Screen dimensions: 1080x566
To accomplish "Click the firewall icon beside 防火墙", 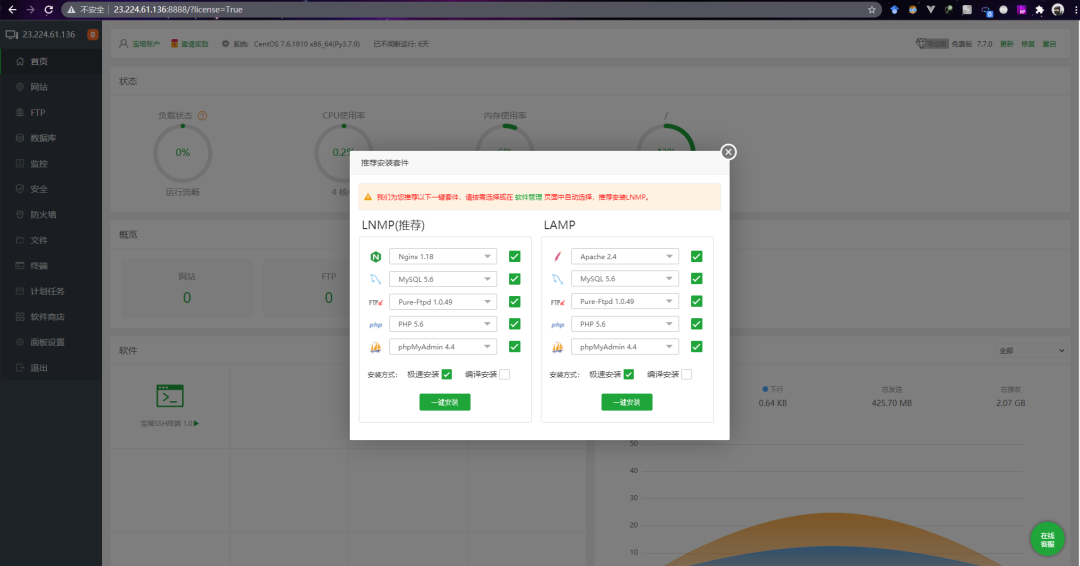I will (20, 214).
